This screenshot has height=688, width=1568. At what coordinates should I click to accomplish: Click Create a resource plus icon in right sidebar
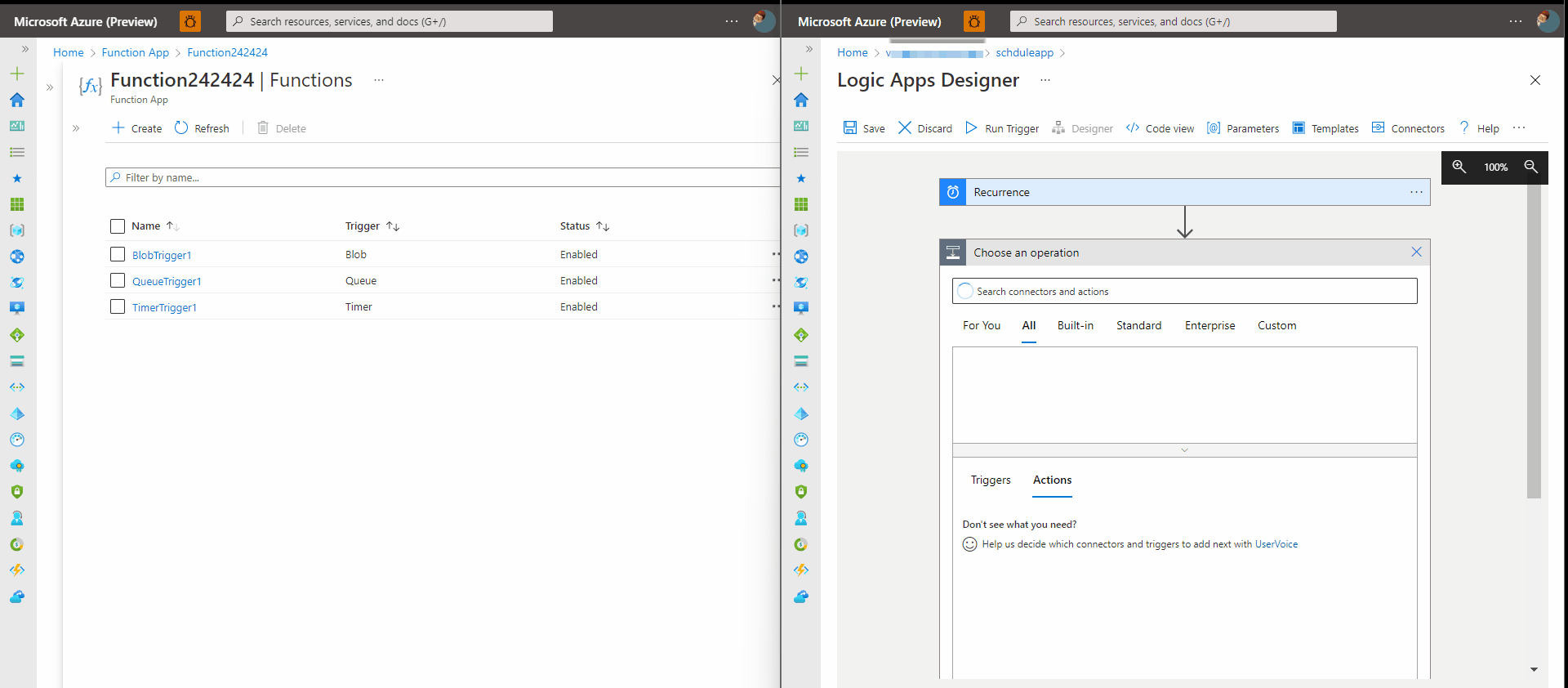(x=801, y=74)
